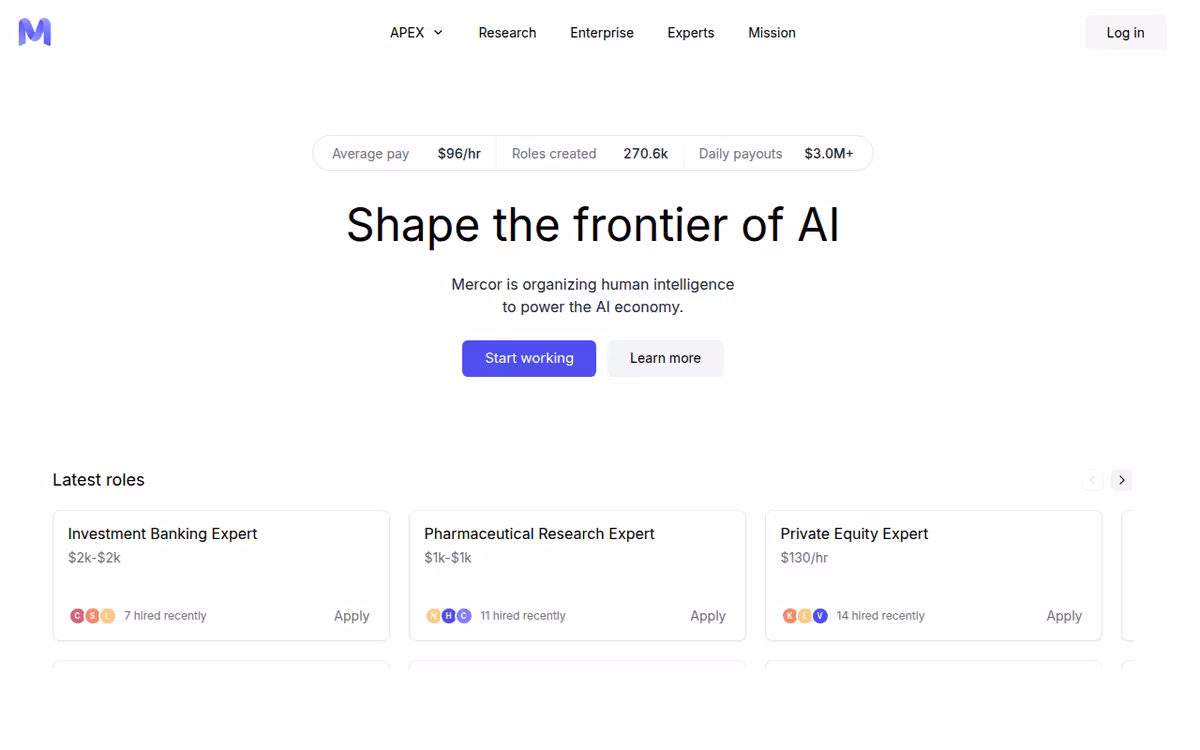Click the Start working button
The width and height of the screenshot is (1200, 750).
(x=529, y=358)
